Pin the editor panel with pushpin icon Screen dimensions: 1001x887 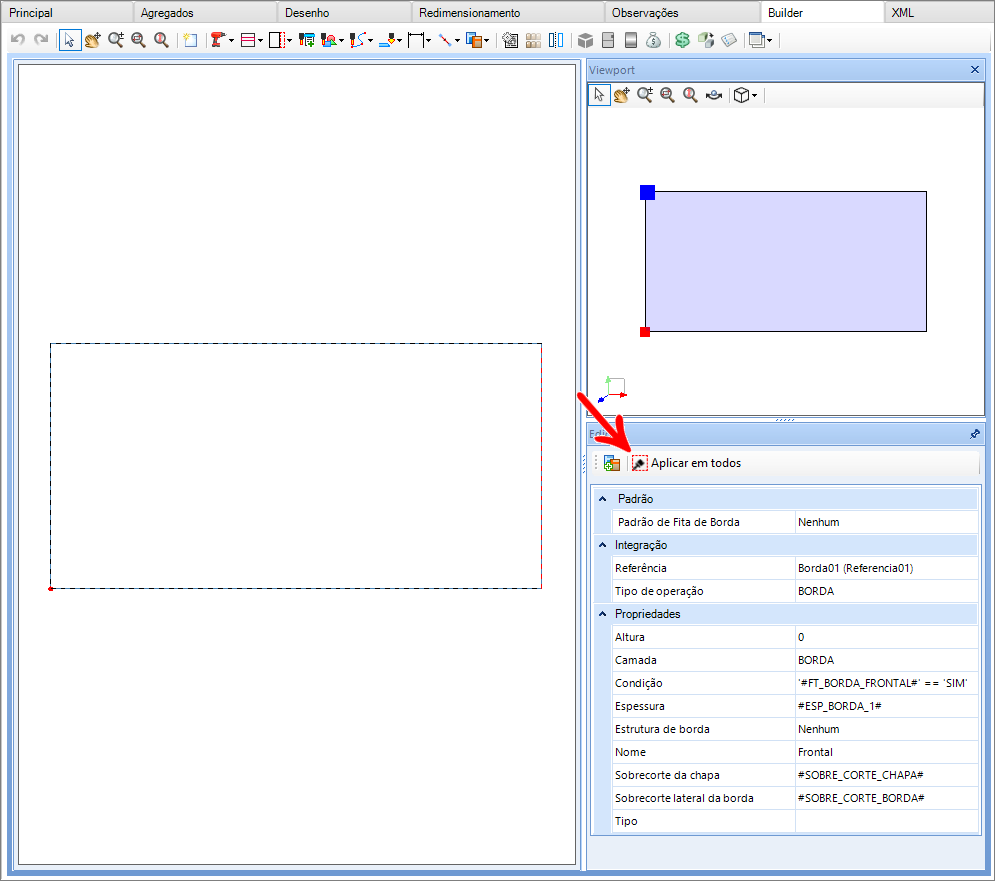(975, 434)
